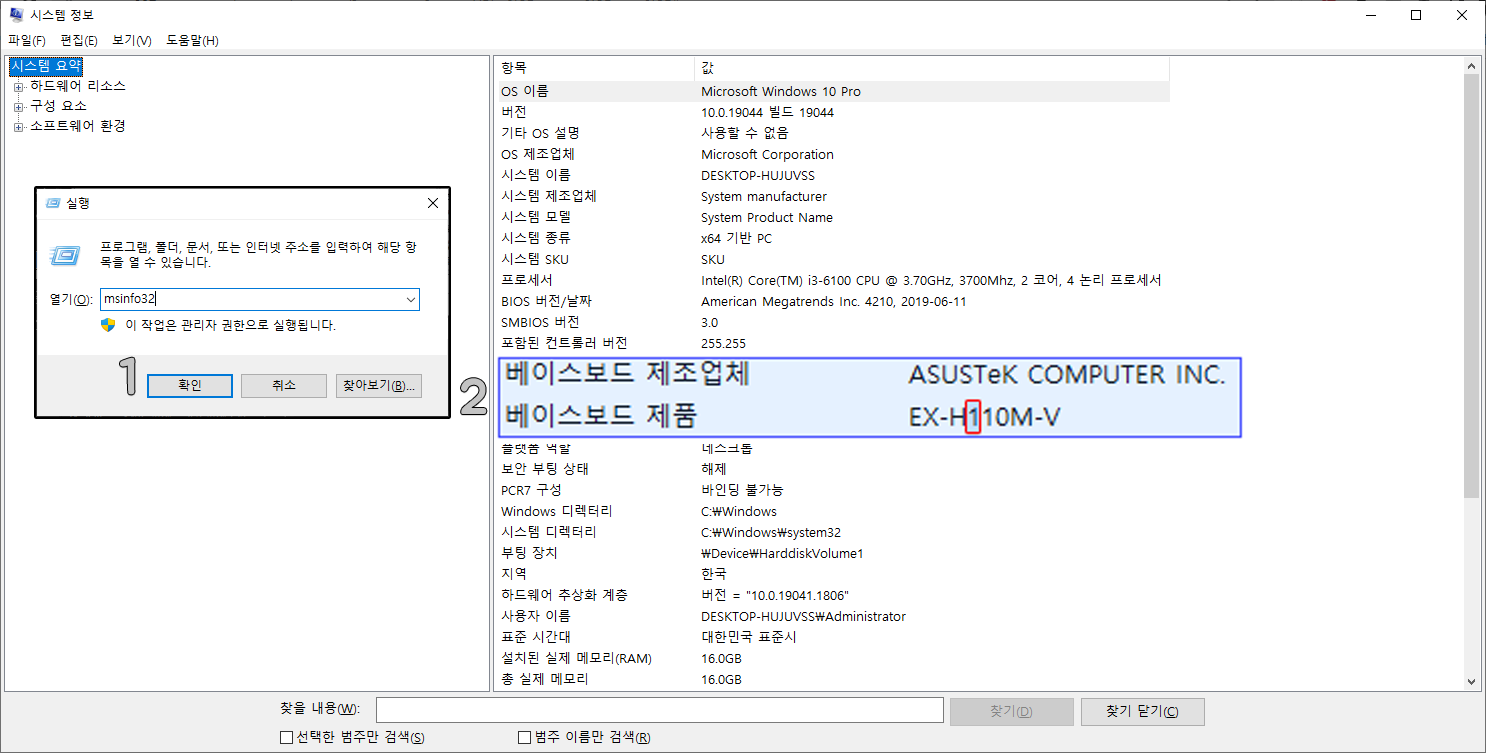Click the ASUSTeK COMPUTER INC. value
Image resolution: width=1486 pixels, height=753 pixels.
click(1066, 375)
